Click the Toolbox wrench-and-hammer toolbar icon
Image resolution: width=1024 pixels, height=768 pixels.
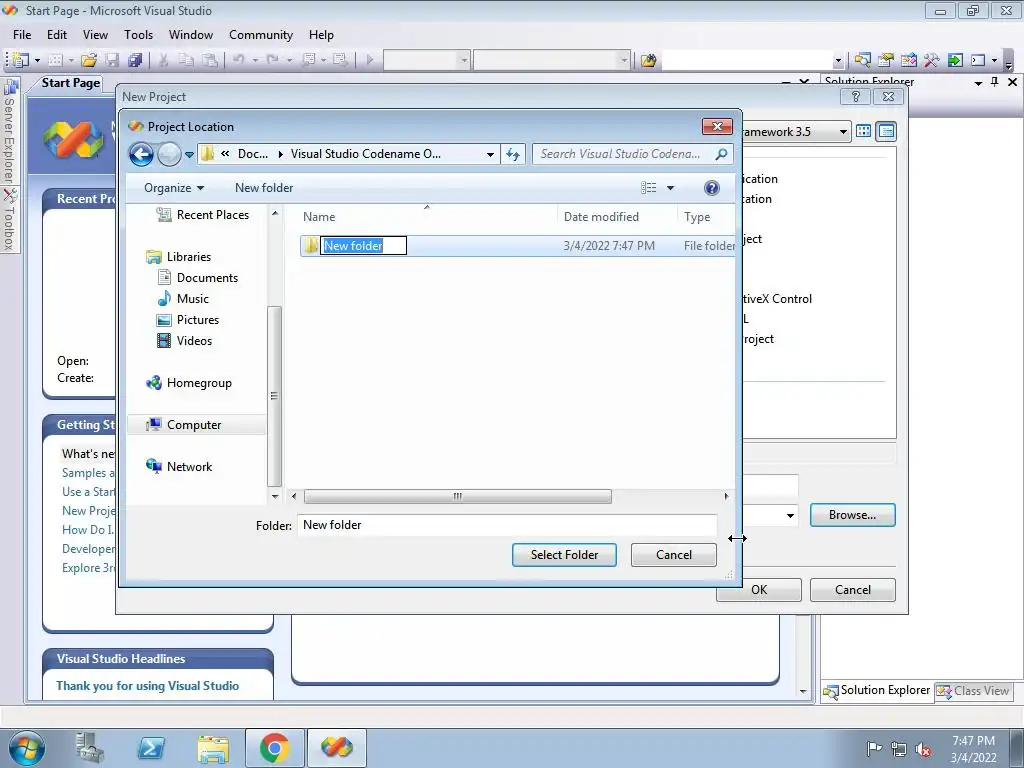pyautogui.click(x=931, y=60)
